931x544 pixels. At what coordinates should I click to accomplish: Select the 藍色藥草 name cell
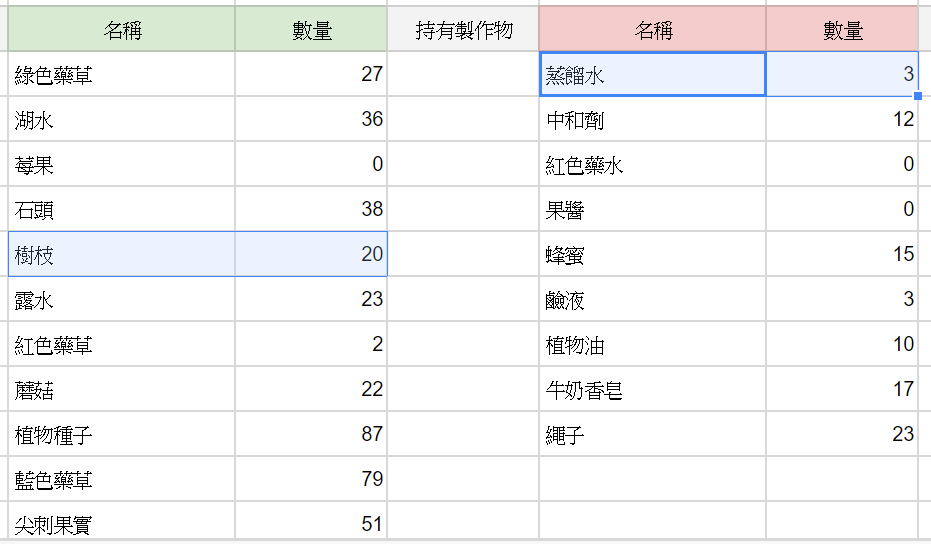[x=121, y=479]
